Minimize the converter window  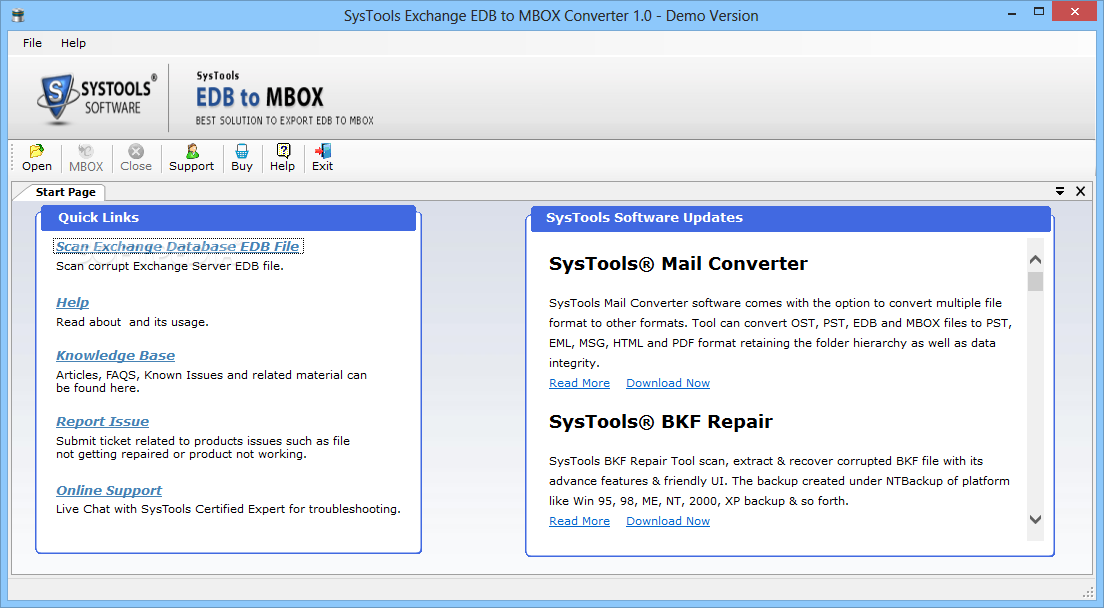(1012, 13)
